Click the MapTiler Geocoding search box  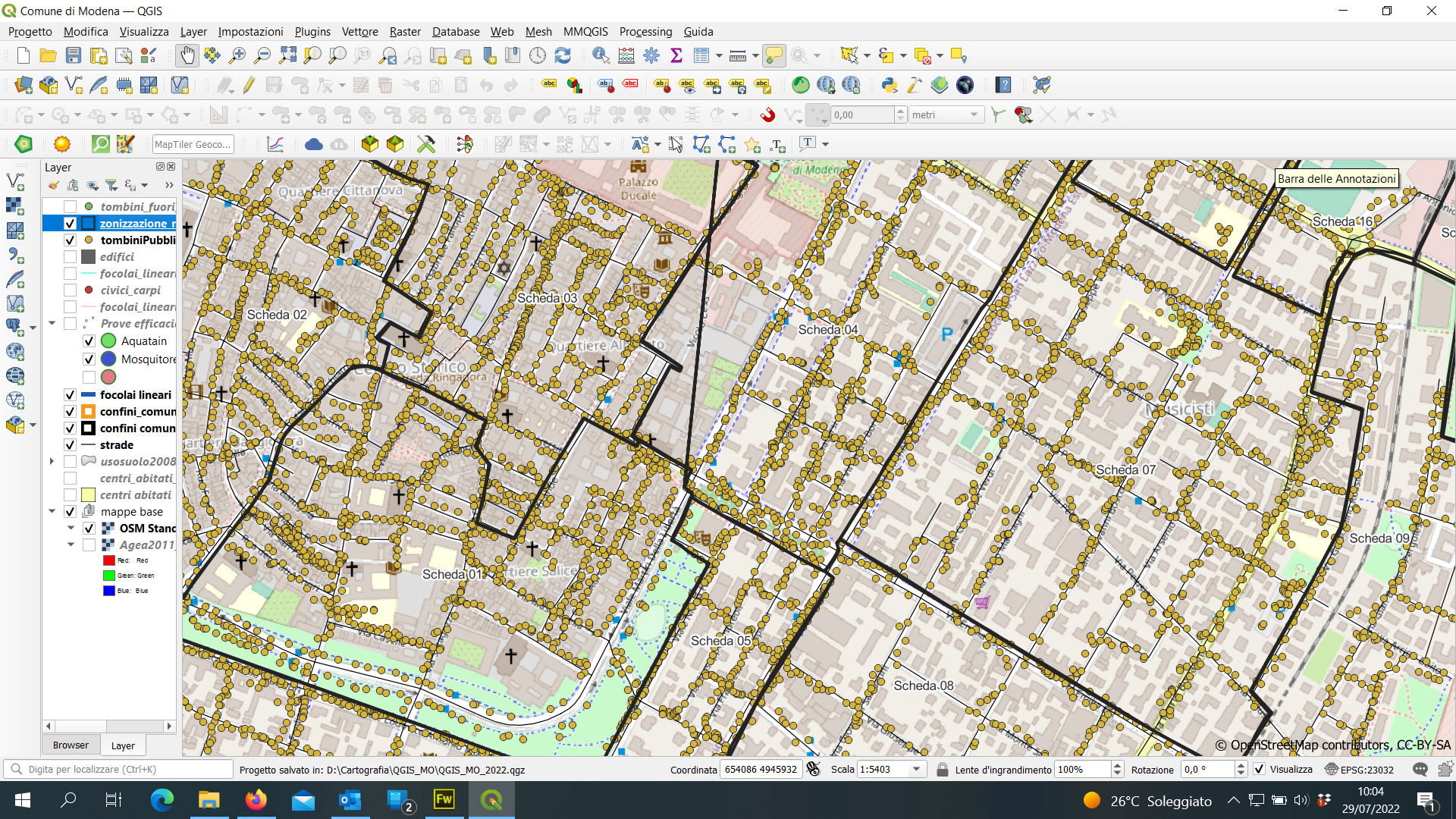(x=193, y=144)
